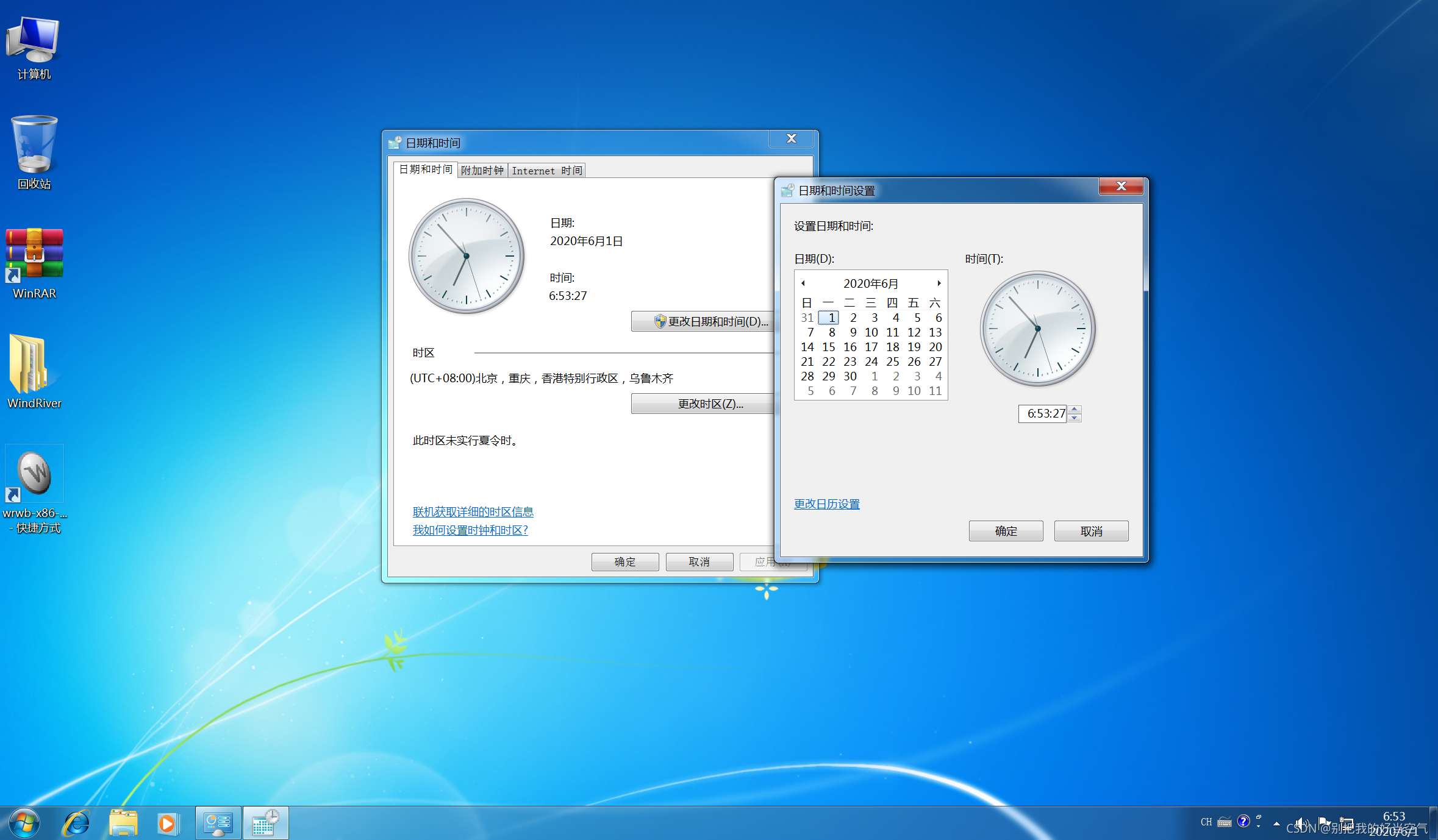The height and width of the screenshot is (840, 1438).
Task: Switch to the 附加时钟 tab
Action: (482, 170)
